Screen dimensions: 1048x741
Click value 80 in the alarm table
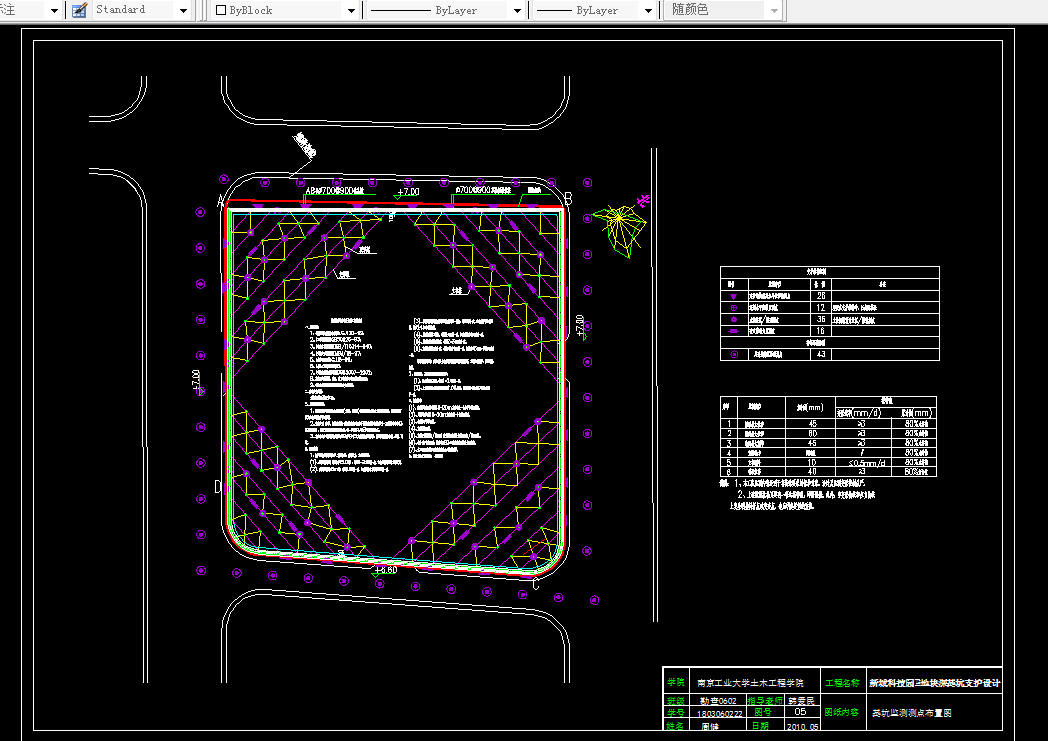coord(813,434)
